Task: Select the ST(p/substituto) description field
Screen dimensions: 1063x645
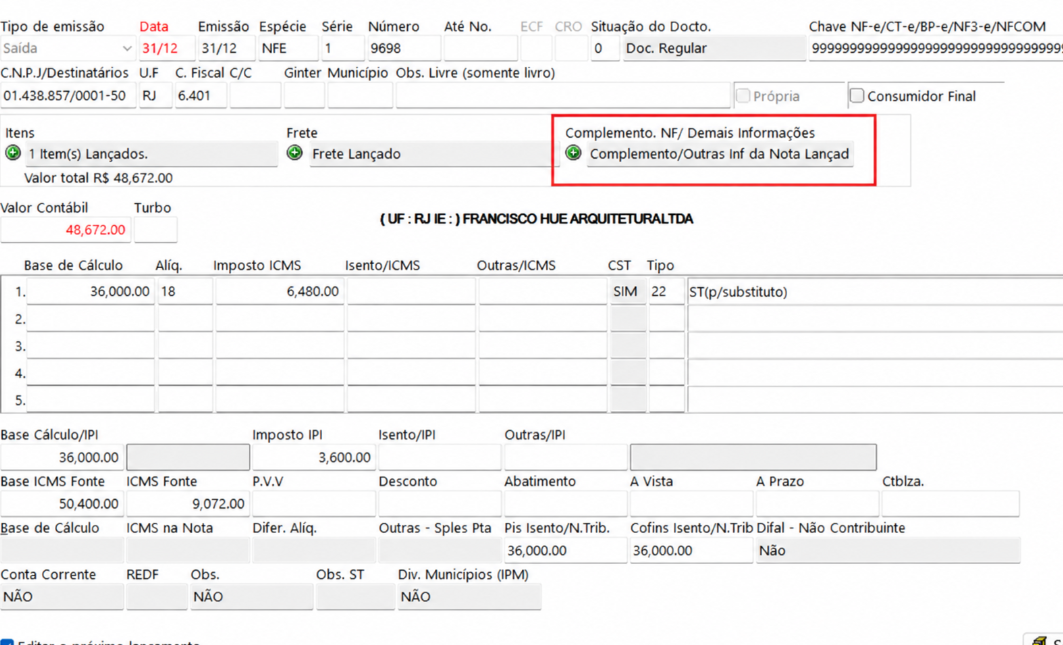Action: coord(875,292)
